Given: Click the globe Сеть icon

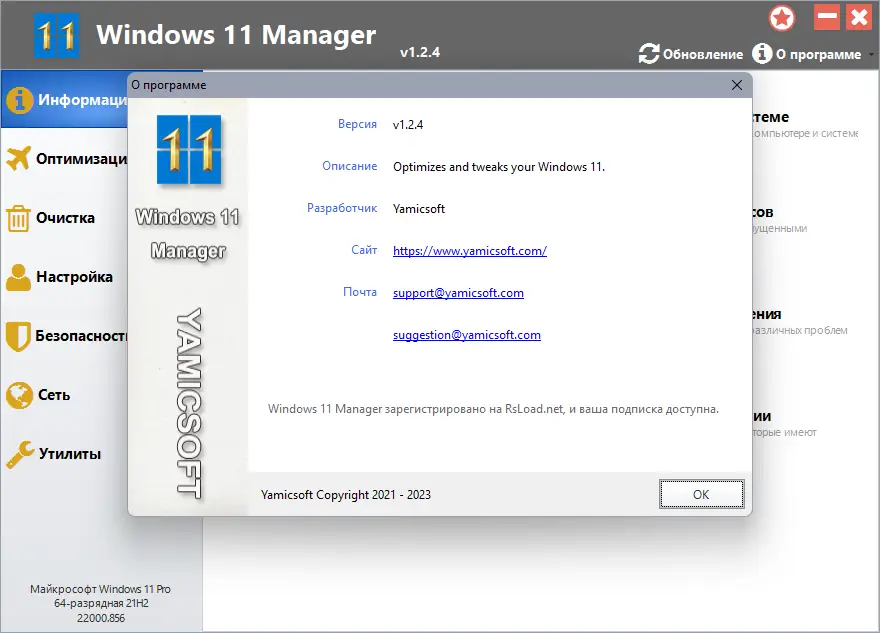Looking at the screenshot, I should point(19,395).
